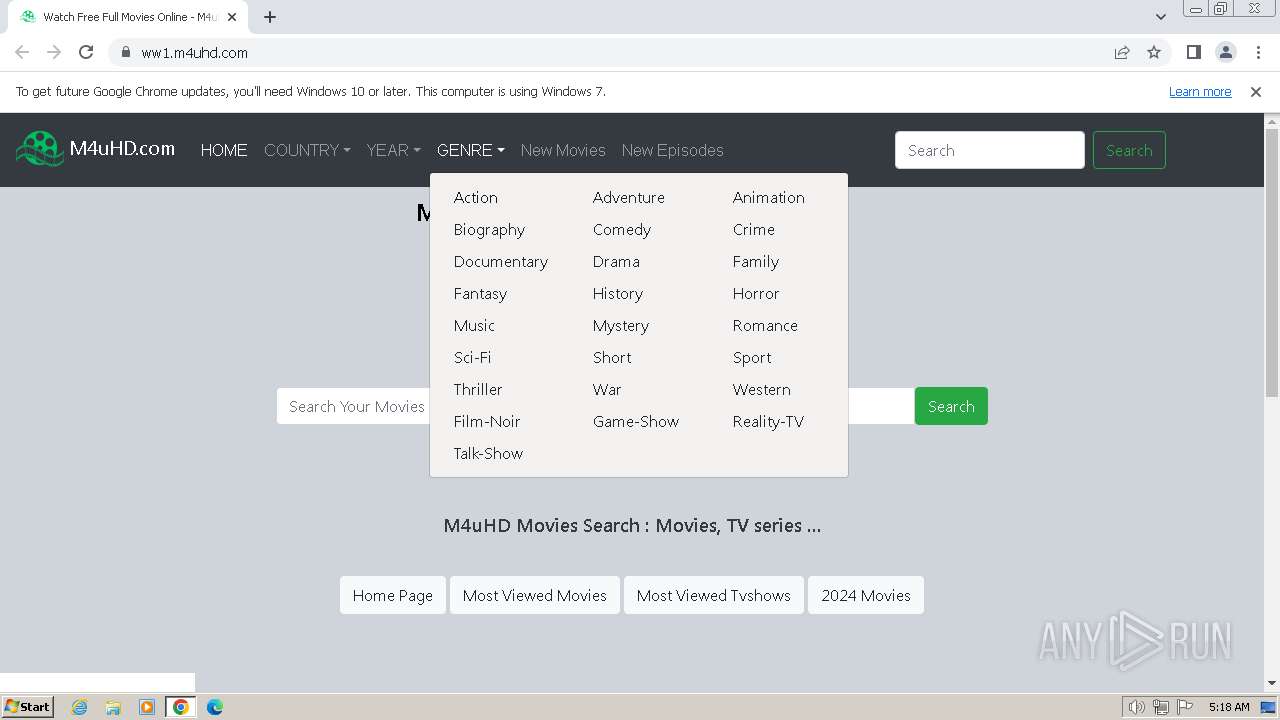Screen dimensions: 1280x720
Task: Bookmark this page with the star icon
Action: point(1154,52)
